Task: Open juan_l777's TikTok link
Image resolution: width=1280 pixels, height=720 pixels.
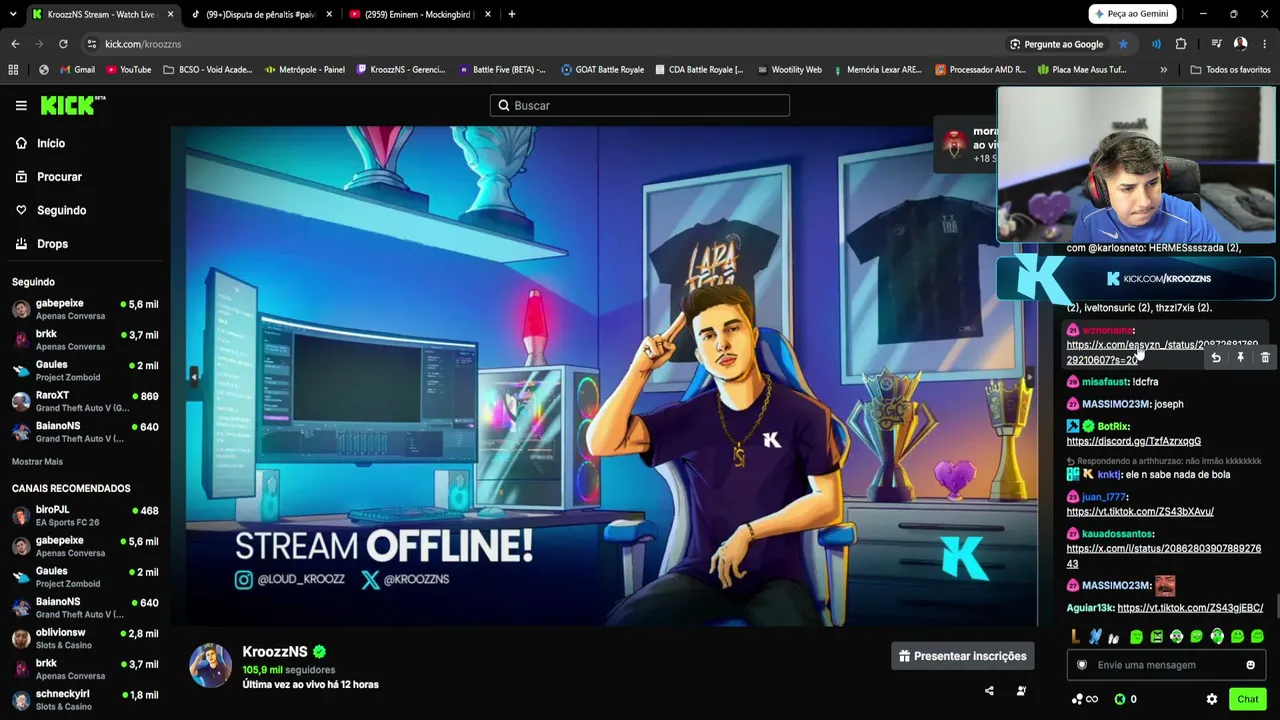Action: [1140, 511]
